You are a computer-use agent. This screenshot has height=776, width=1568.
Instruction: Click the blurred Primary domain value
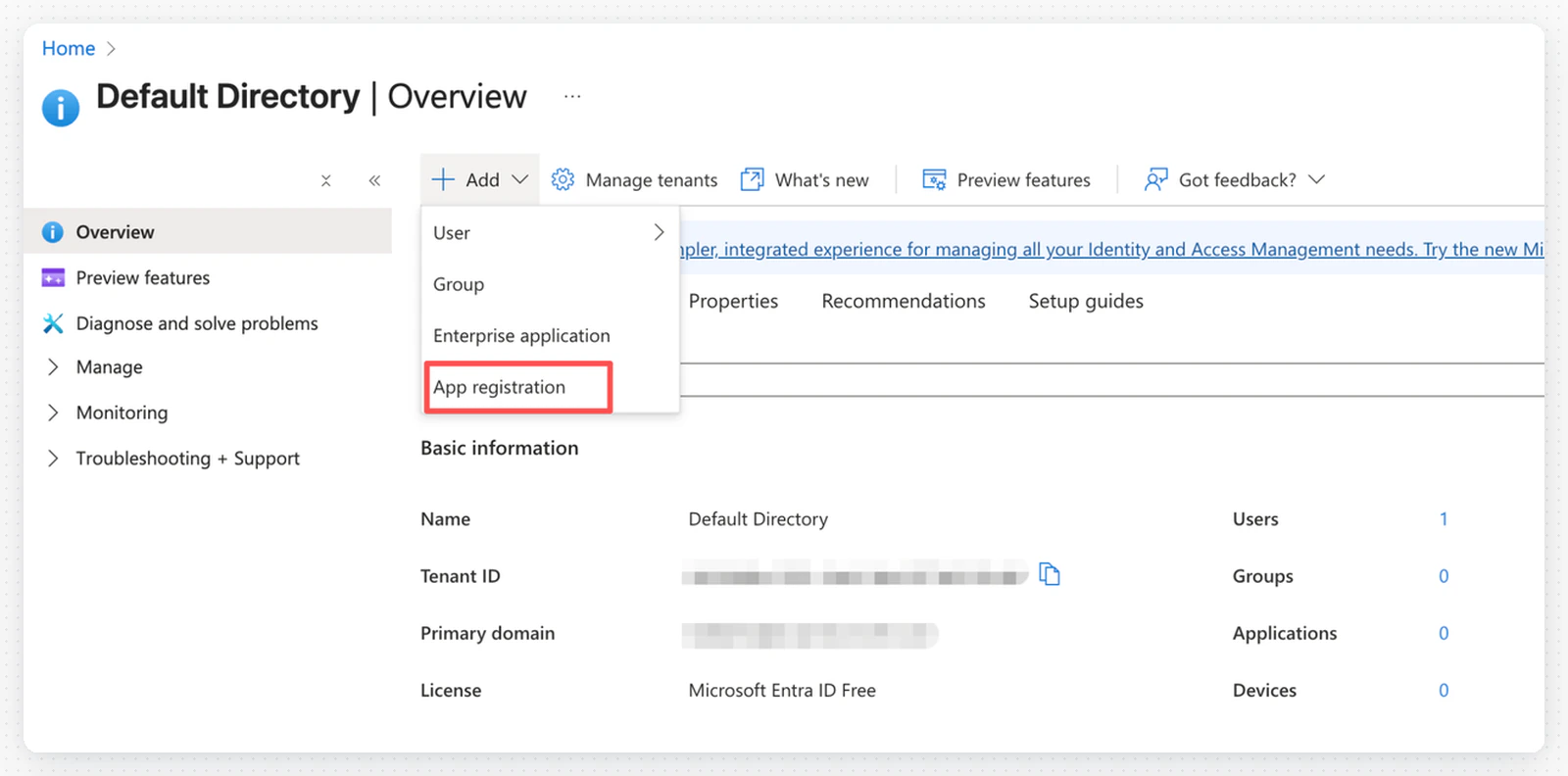click(810, 635)
